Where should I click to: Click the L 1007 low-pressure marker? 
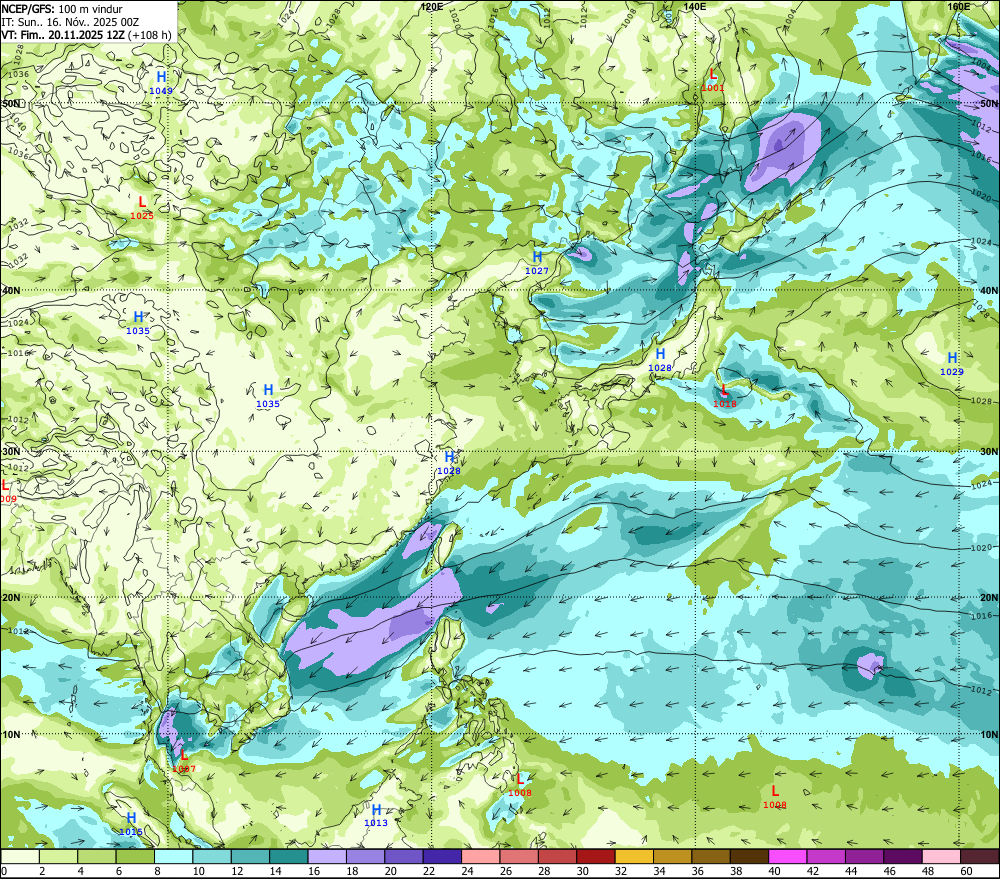click(184, 761)
